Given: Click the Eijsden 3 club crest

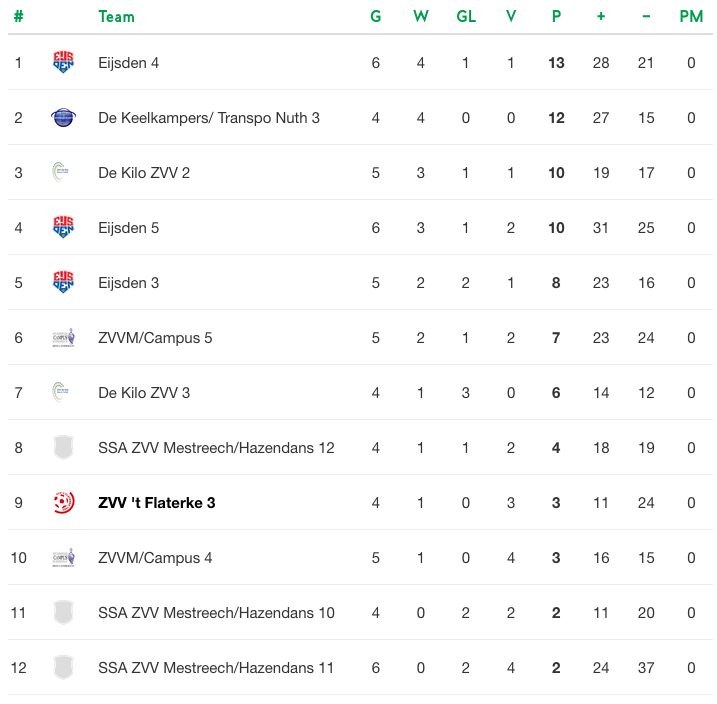Looking at the screenshot, I should pyautogui.click(x=63, y=282).
